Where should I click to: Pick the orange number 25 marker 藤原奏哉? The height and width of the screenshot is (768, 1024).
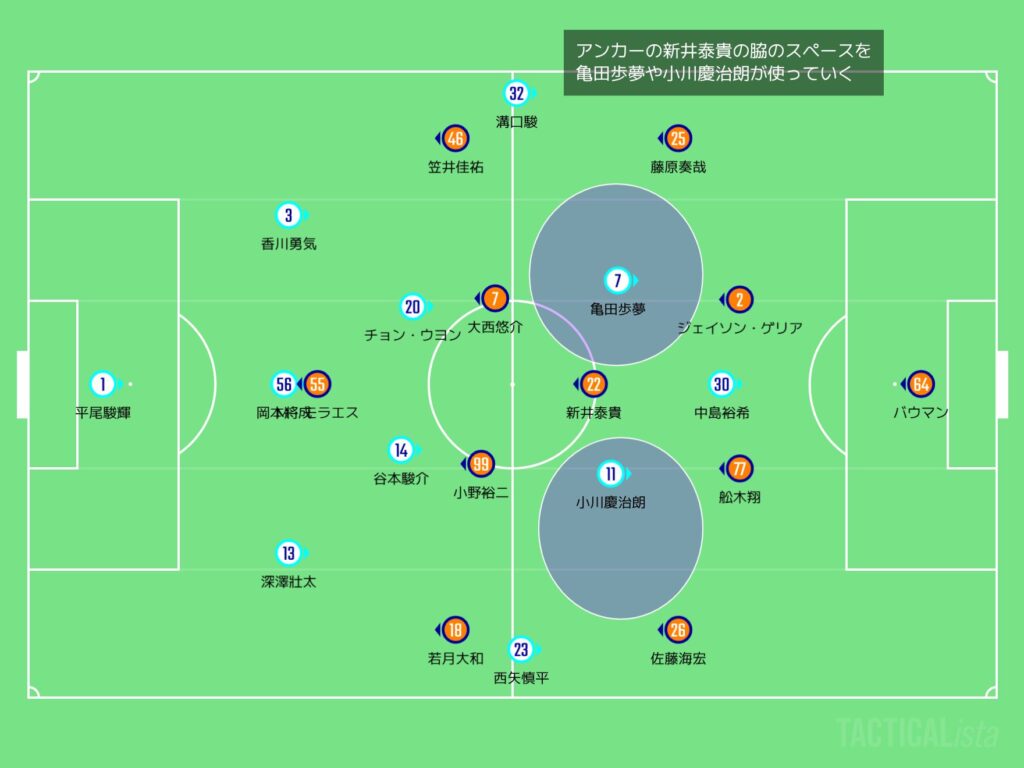(679, 139)
